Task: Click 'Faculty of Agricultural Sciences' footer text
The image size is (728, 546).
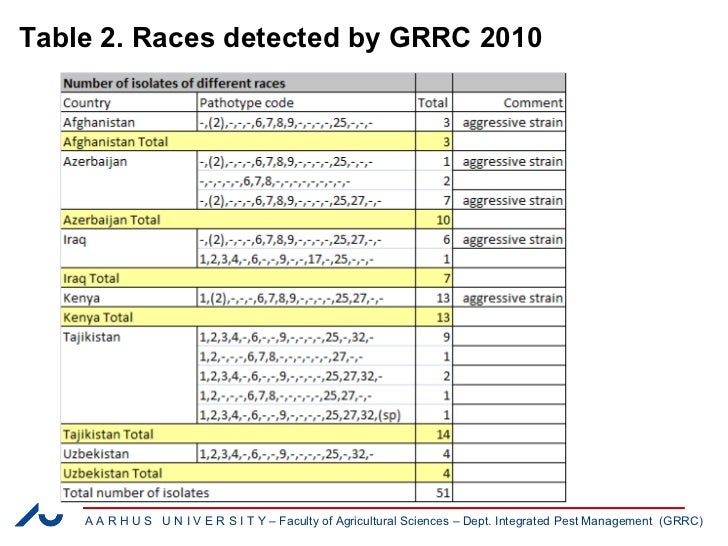Action: tap(364, 521)
